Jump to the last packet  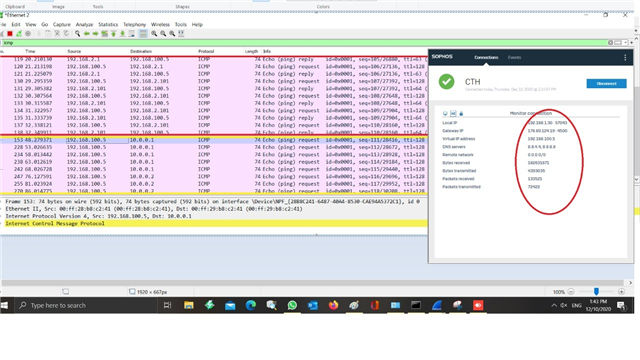122,34
